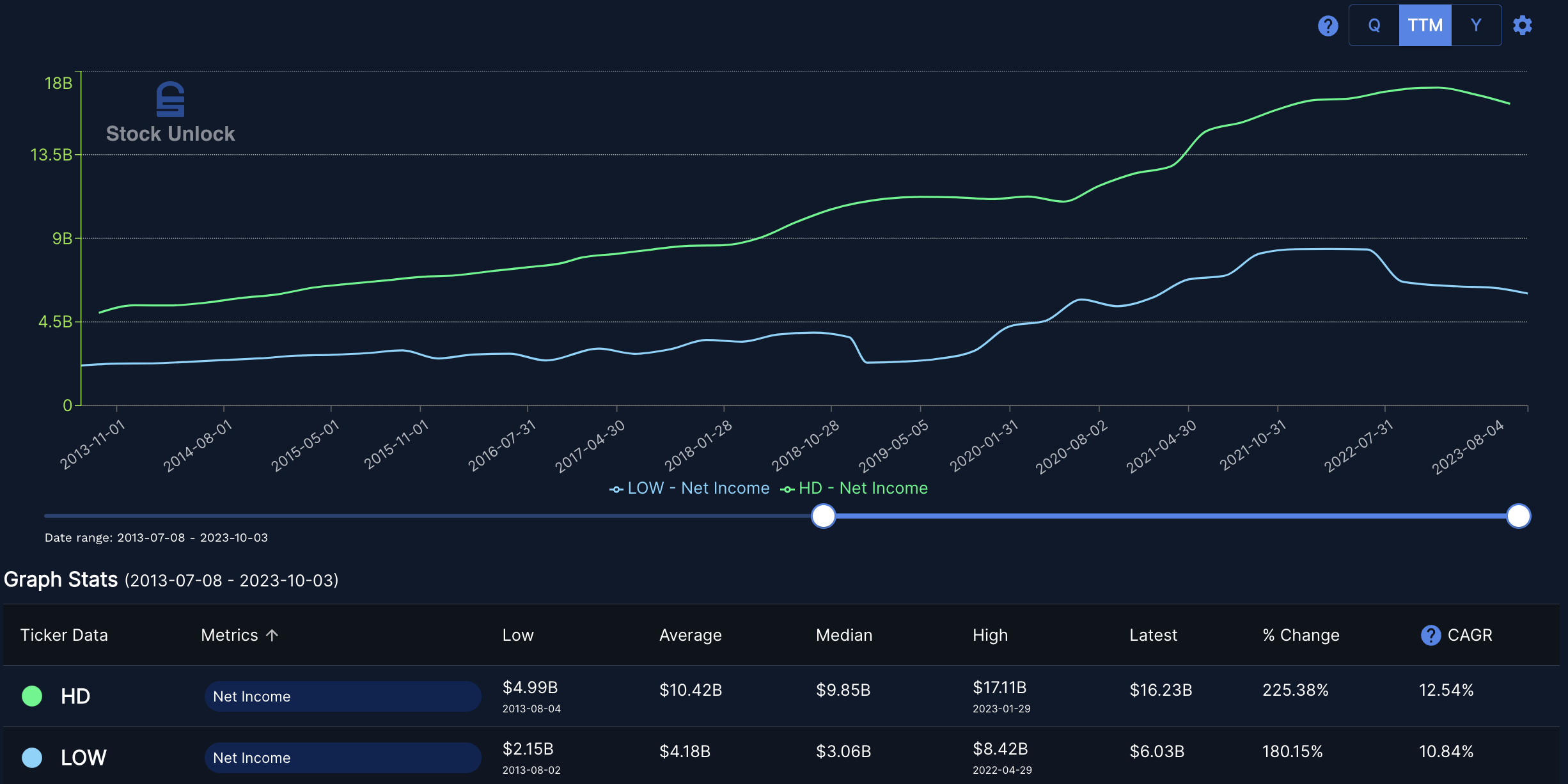Switch to Y yearly view
The height and width of the screenshot is (784, 1568).
(x=1476, y=26)
